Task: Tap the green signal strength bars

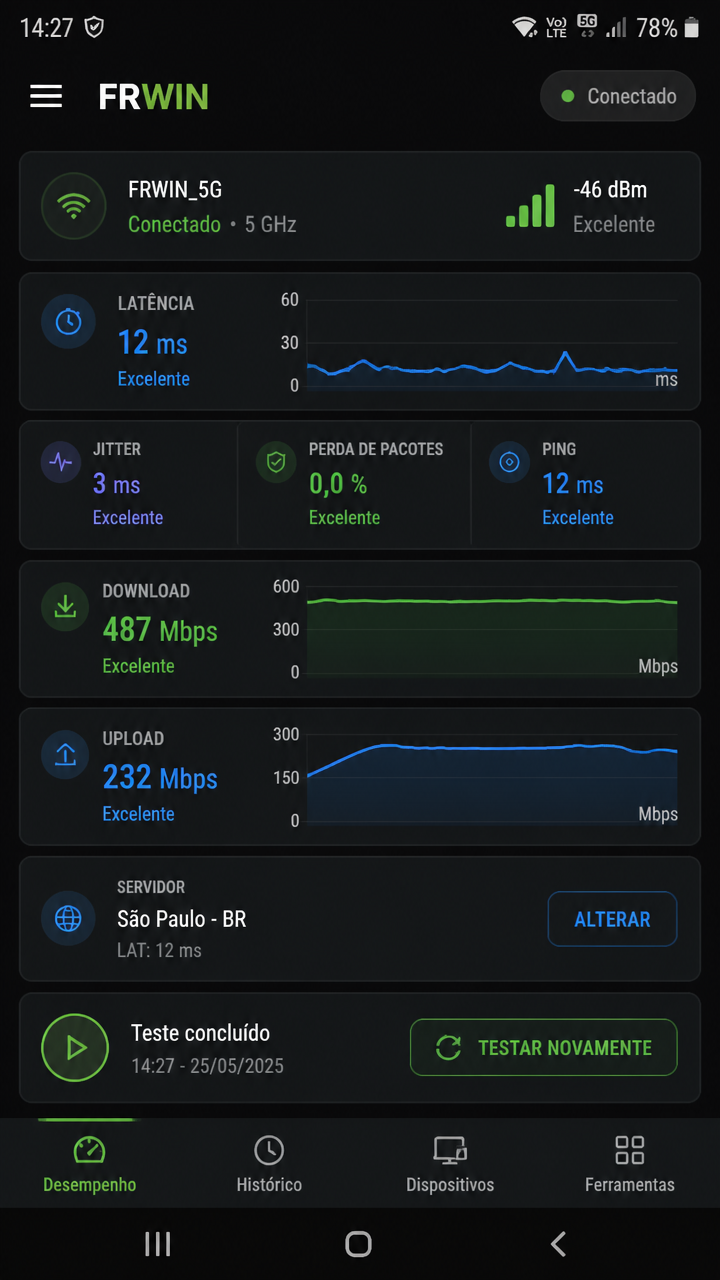Action: point(530,206)
